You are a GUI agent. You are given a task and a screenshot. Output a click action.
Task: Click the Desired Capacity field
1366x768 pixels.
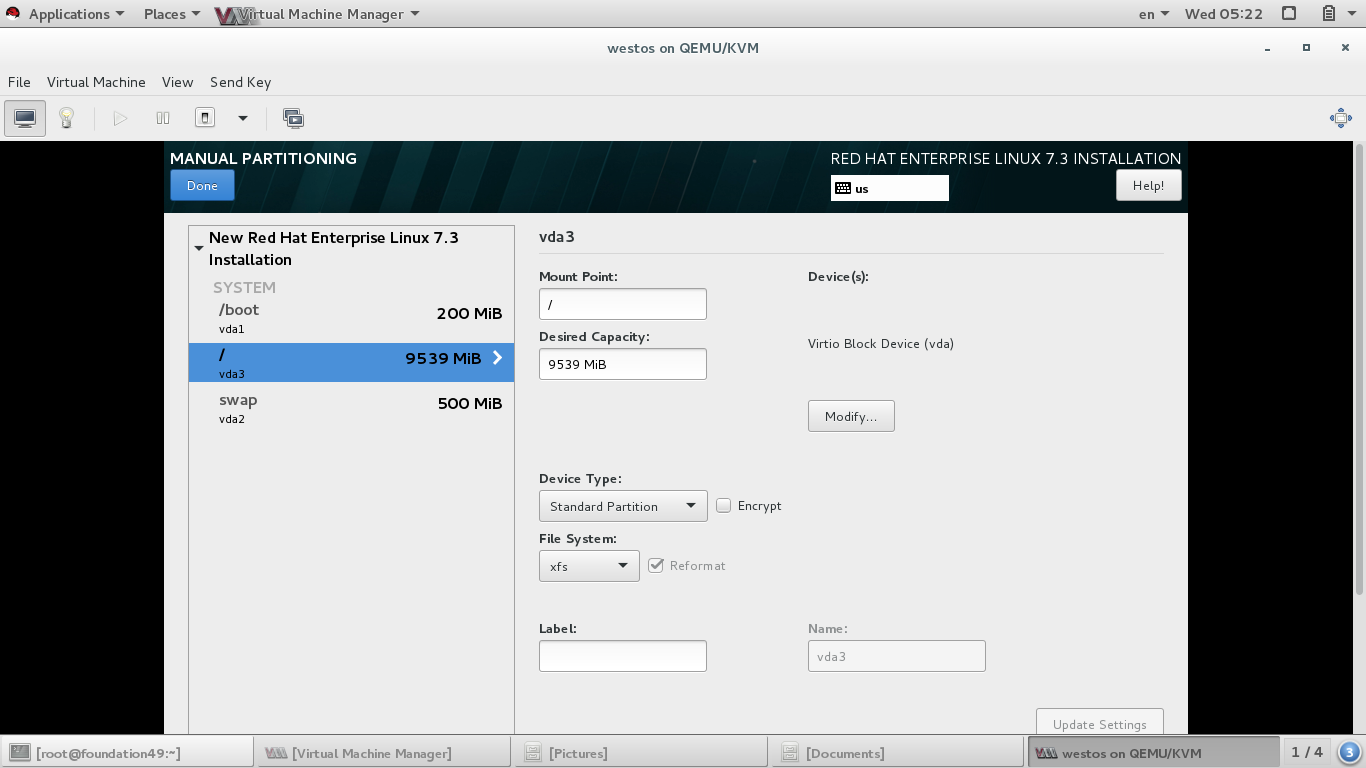(x=622, y=364)
